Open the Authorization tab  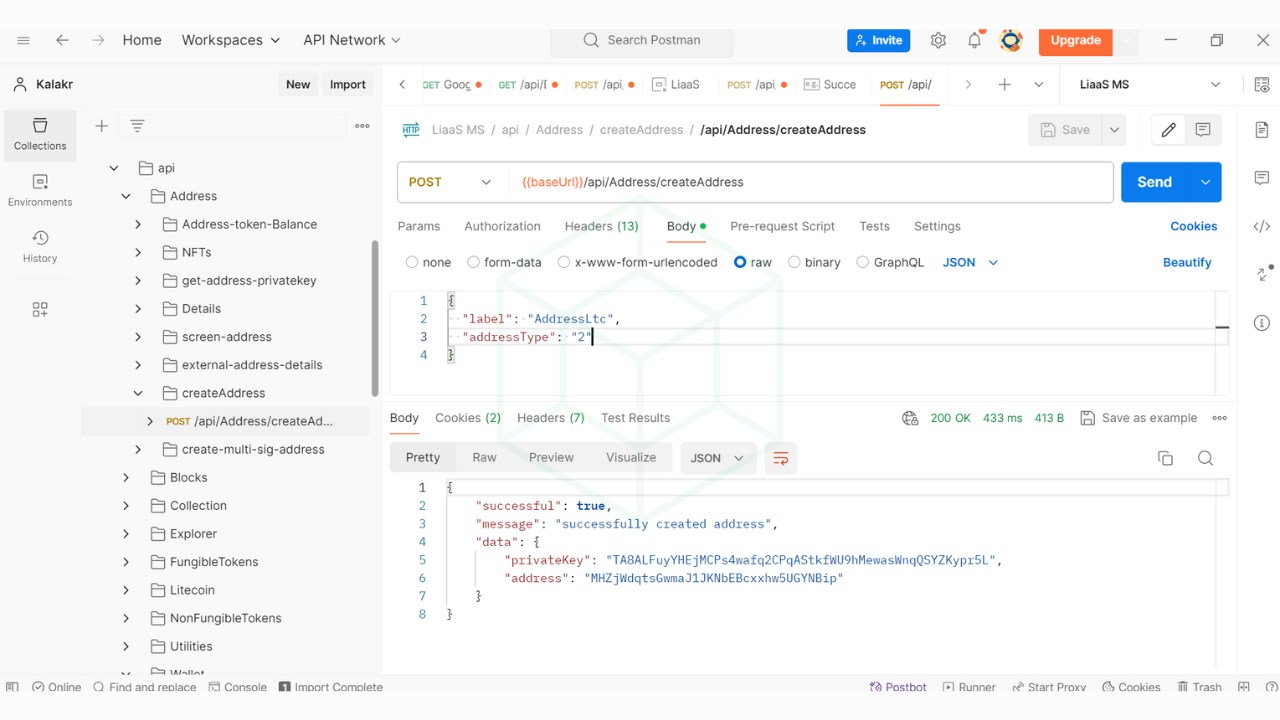click(x=502, y=226)
